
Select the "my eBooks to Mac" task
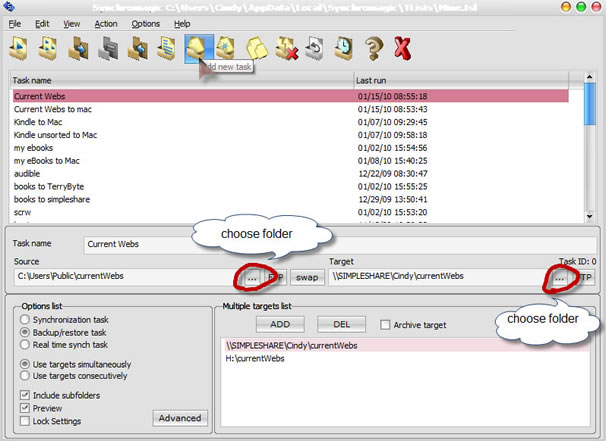pyautogui.click(x=291, y=161)
